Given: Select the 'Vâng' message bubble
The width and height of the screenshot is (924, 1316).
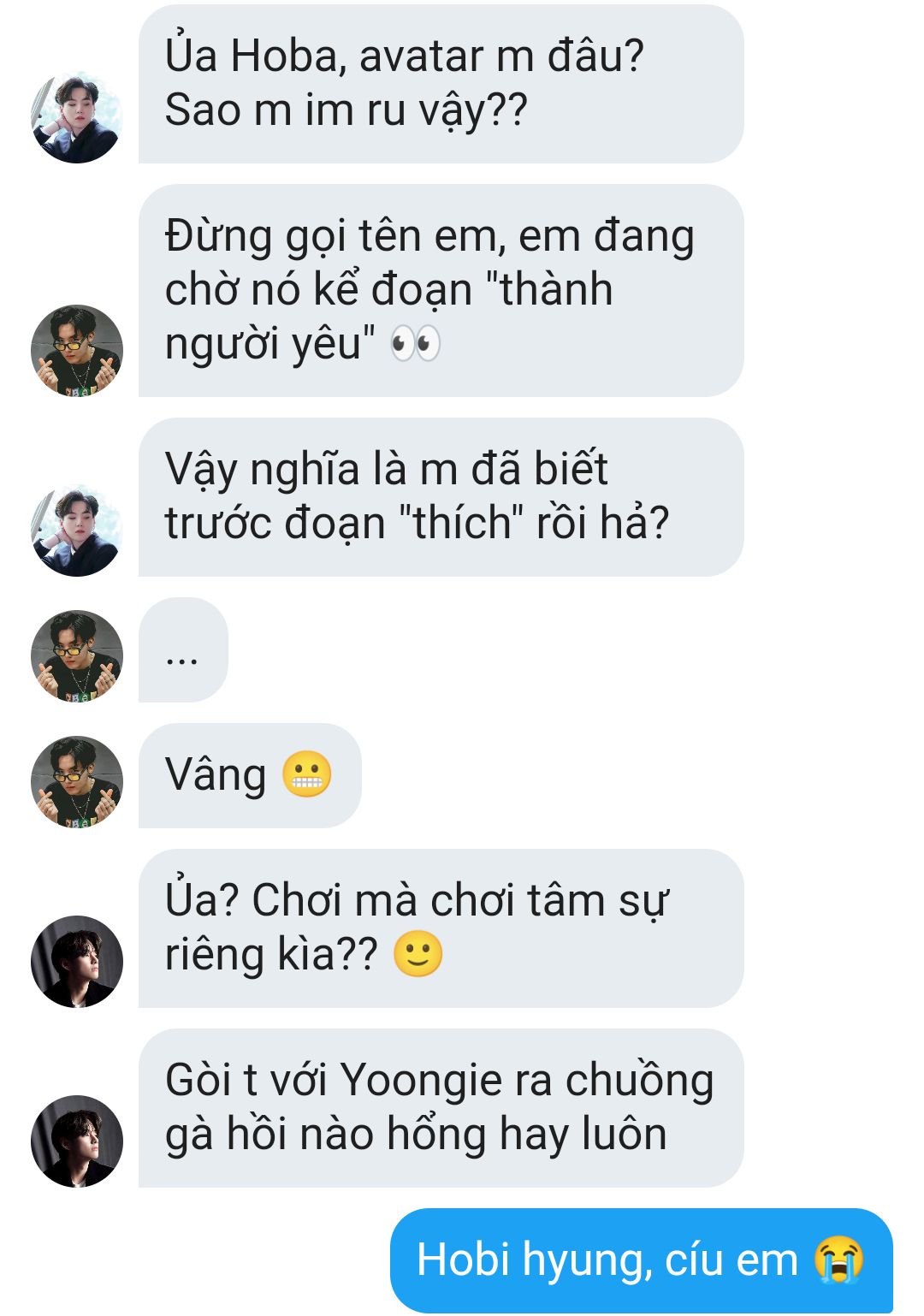Looking at the screenshot, I should 250,776.
